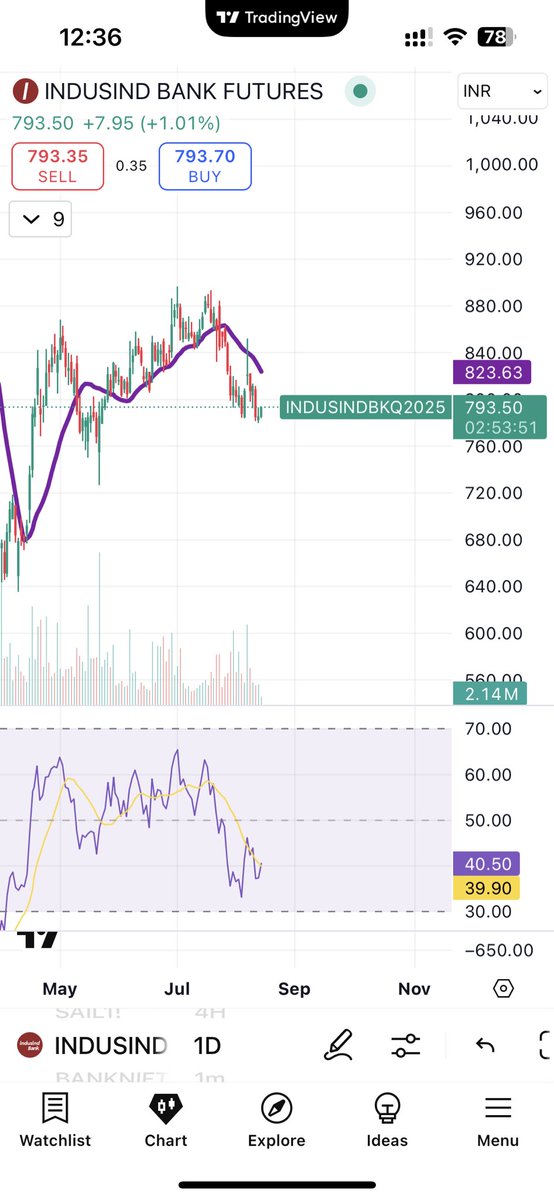The height and width of the screenshot is (1200, 554).
Task: Tap the Wi-Fi icon in status bar
Action: pyautogui.click(x=457, y=38)
